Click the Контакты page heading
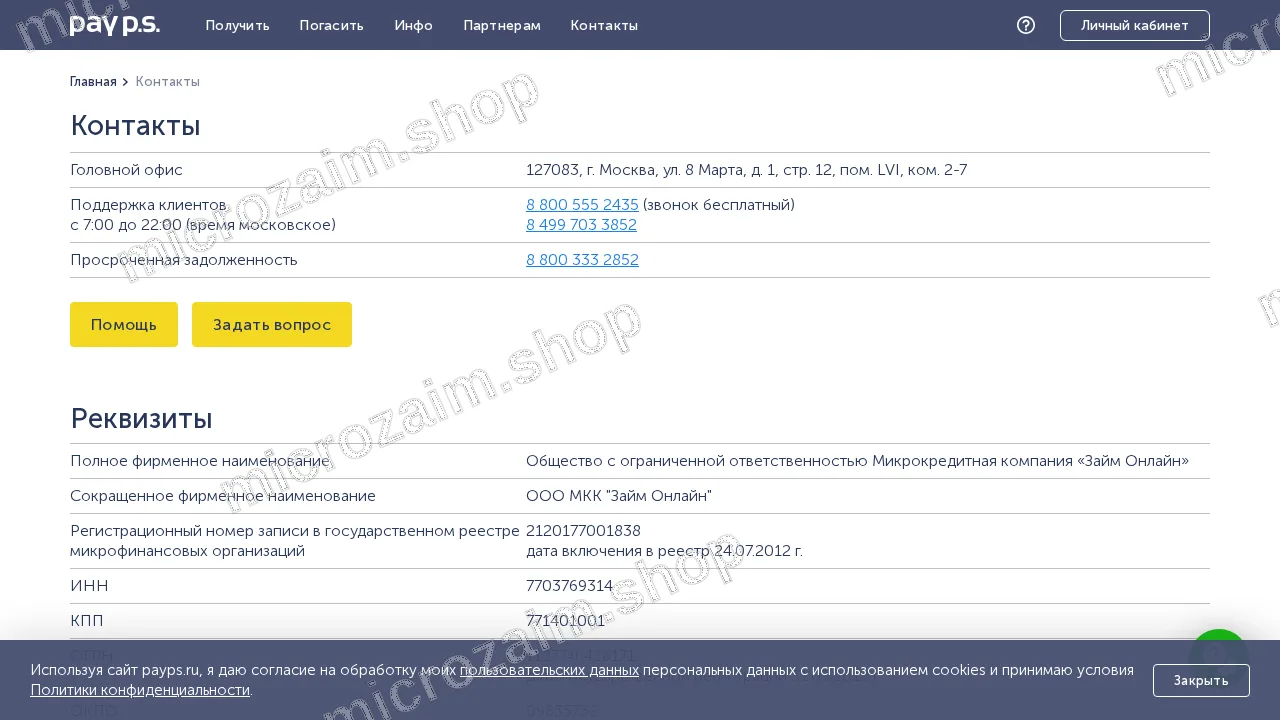1280x720 pixels. pyautogui.click(x=135, y=126)
